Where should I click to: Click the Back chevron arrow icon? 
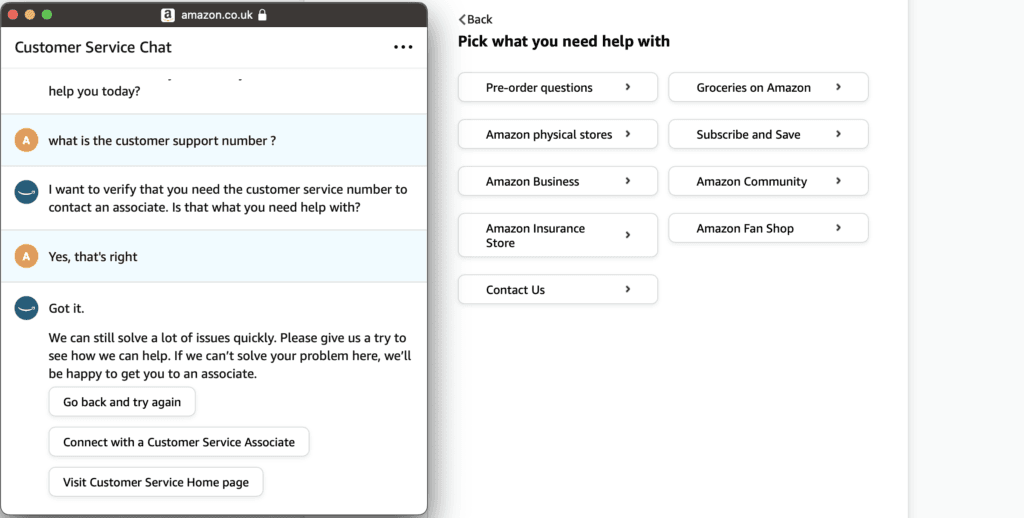coord(463,19)
